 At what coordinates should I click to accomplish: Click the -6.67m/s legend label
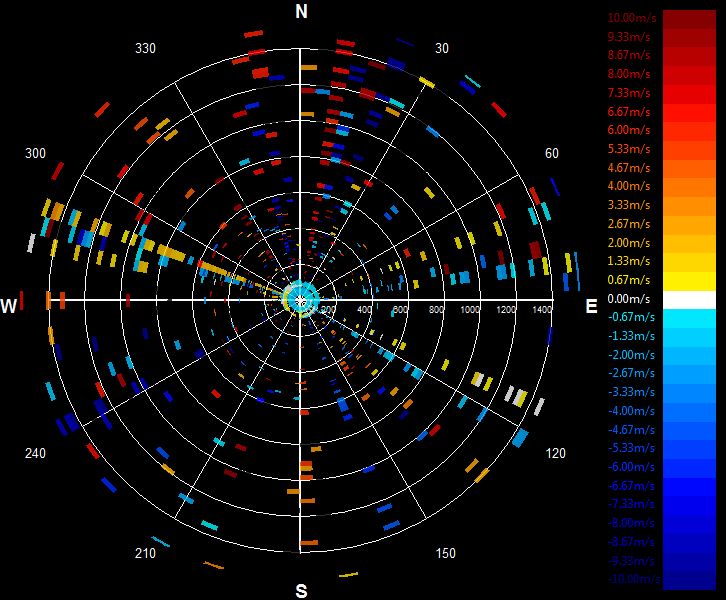pos(631,486)
